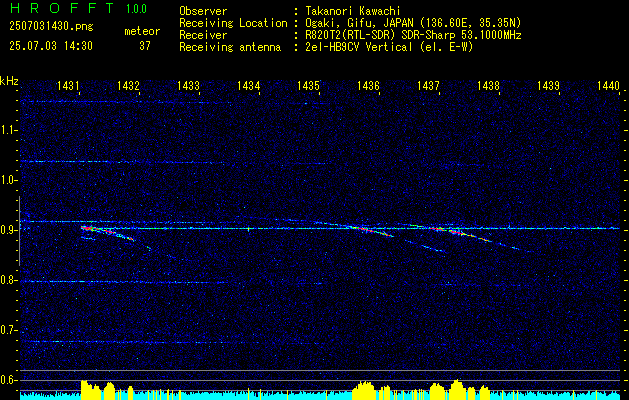Click the 1439 time axis label
This screenshot has height=400, width=629.
click(548, 85)
